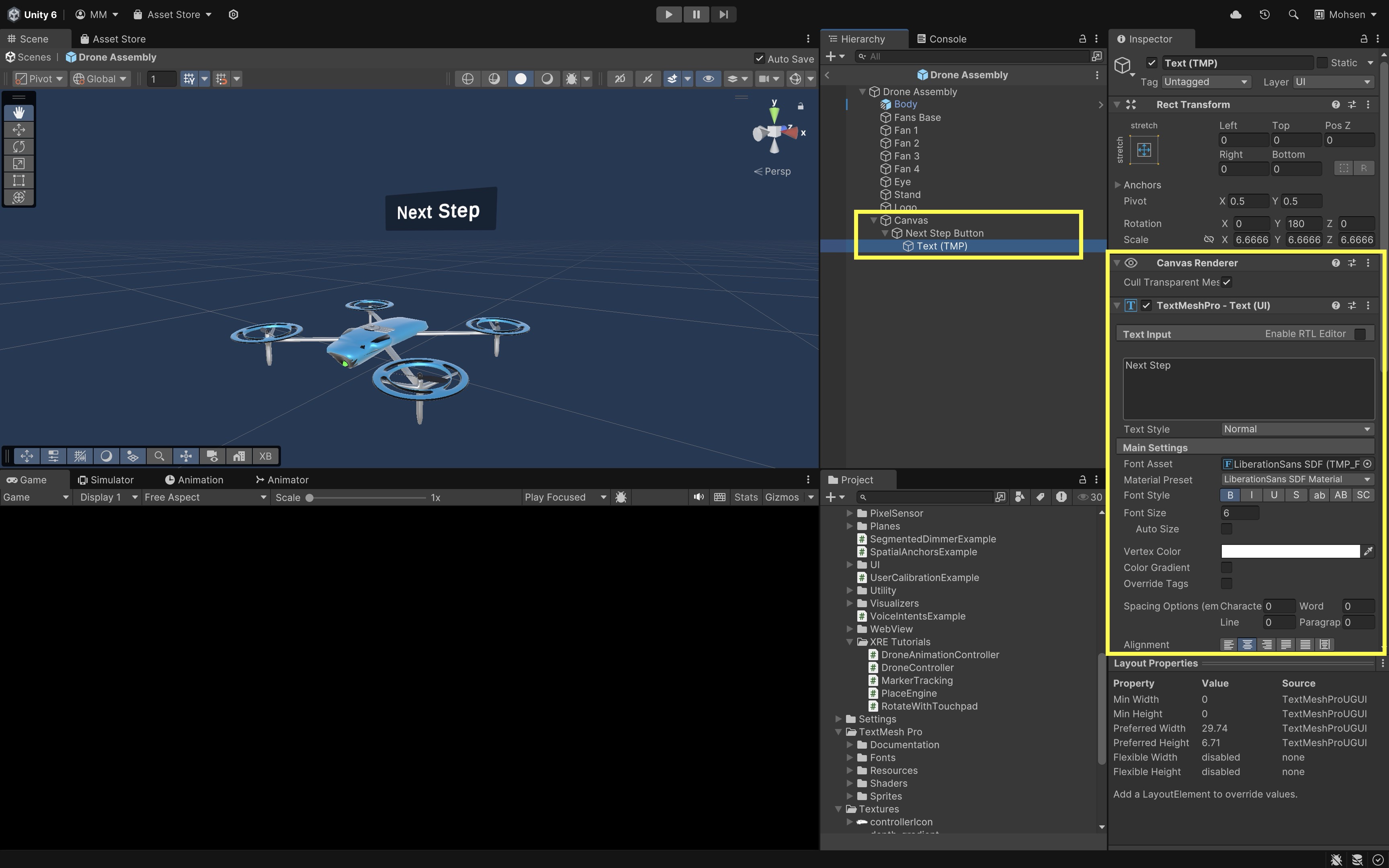Switch to the Console tab
Screen dimensions: 1389x868
941,39
